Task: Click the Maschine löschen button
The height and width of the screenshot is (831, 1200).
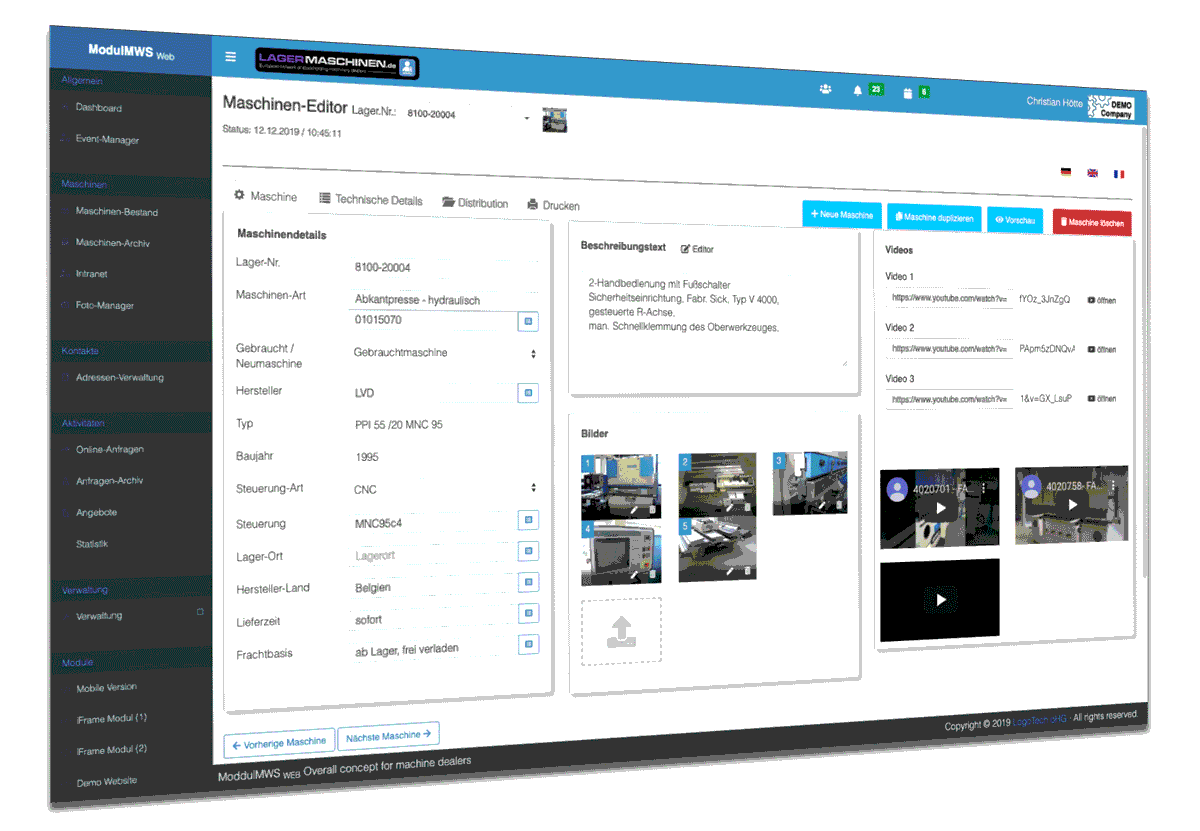Action: [1091, 222]
